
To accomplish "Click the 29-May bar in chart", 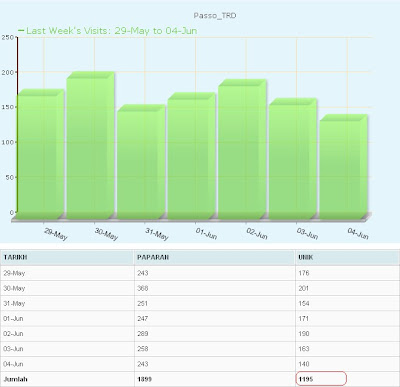I will coord(40,154).
